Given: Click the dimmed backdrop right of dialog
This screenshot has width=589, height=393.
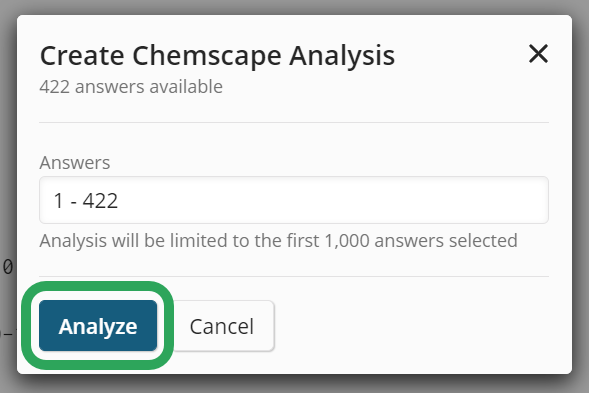Looking at the screenshot, I should coord(581,188).
